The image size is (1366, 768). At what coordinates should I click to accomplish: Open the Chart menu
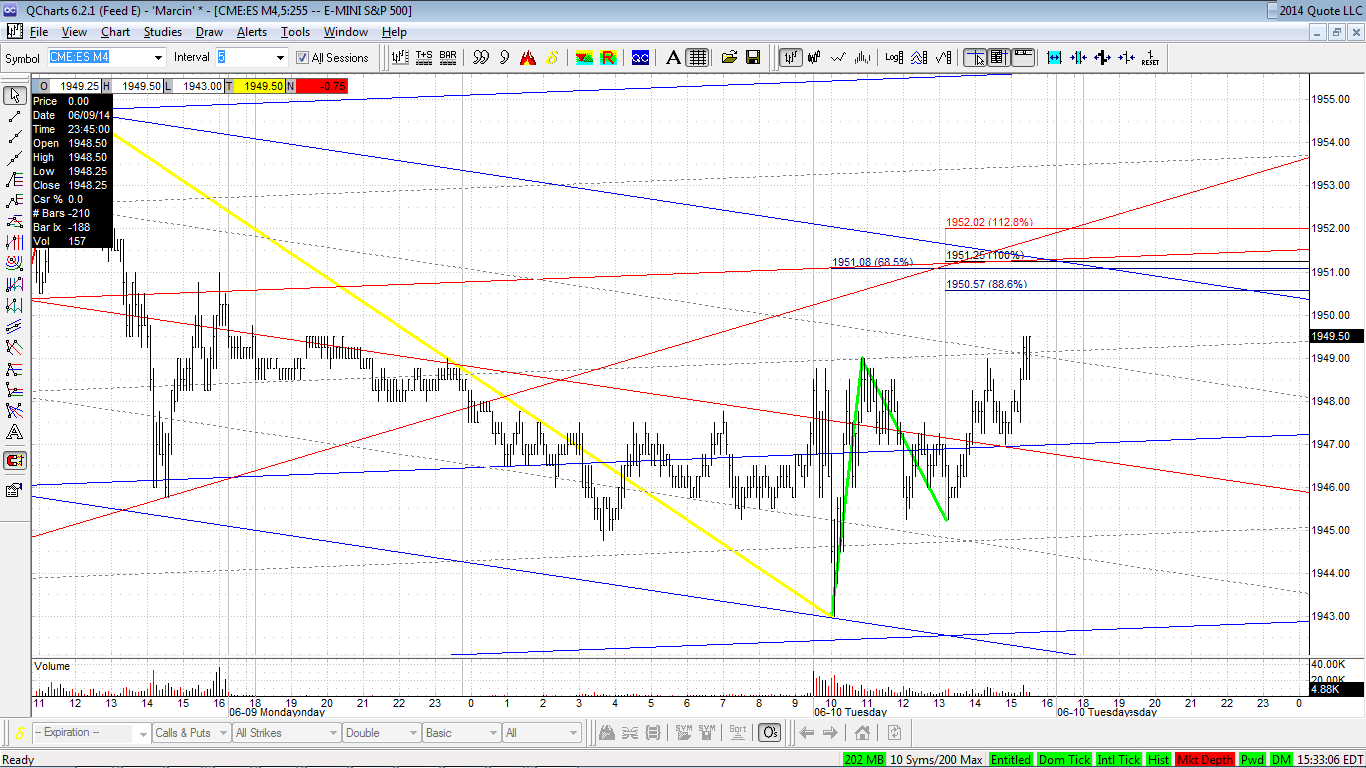[116, 32]
